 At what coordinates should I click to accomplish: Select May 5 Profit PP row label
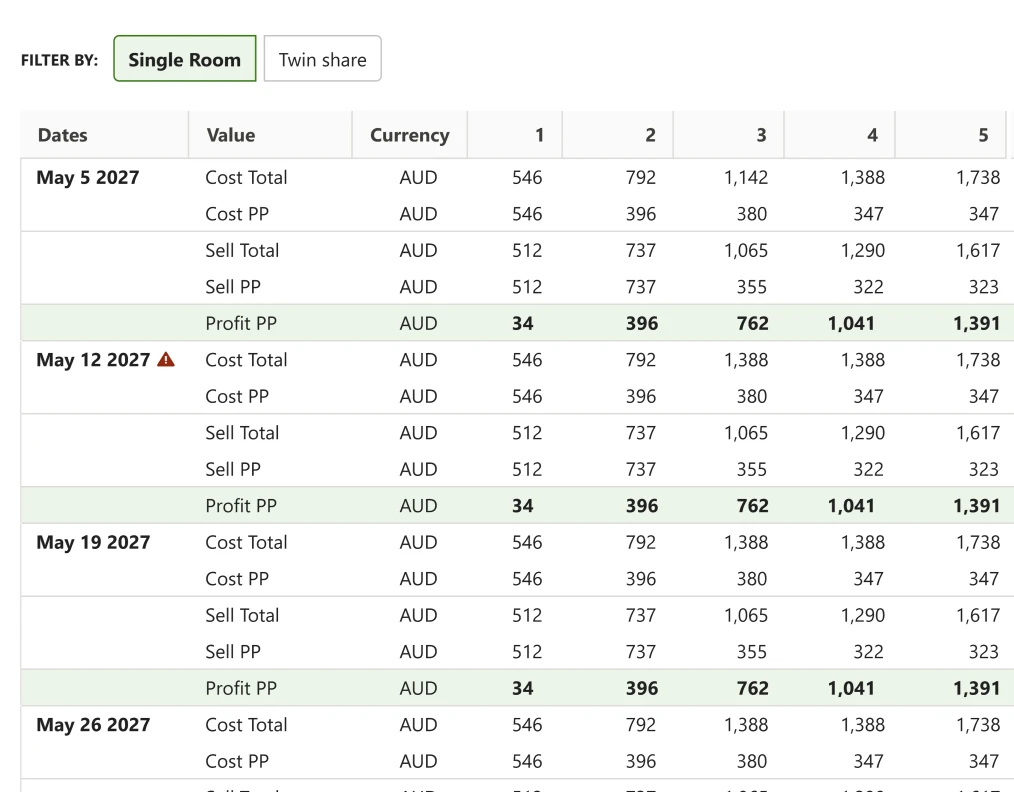241,323
